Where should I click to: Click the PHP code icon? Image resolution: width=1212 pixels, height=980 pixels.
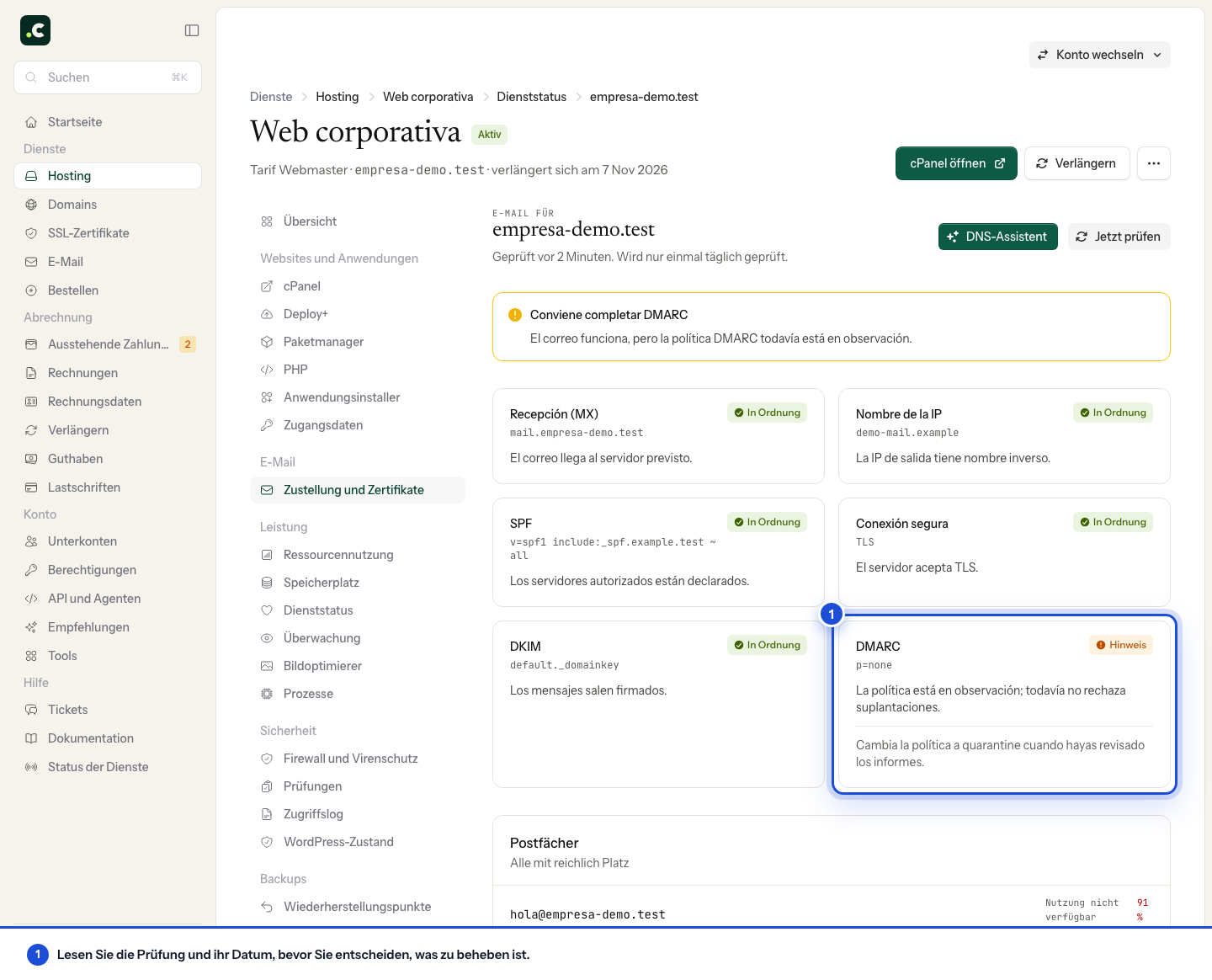coord(267,370)
